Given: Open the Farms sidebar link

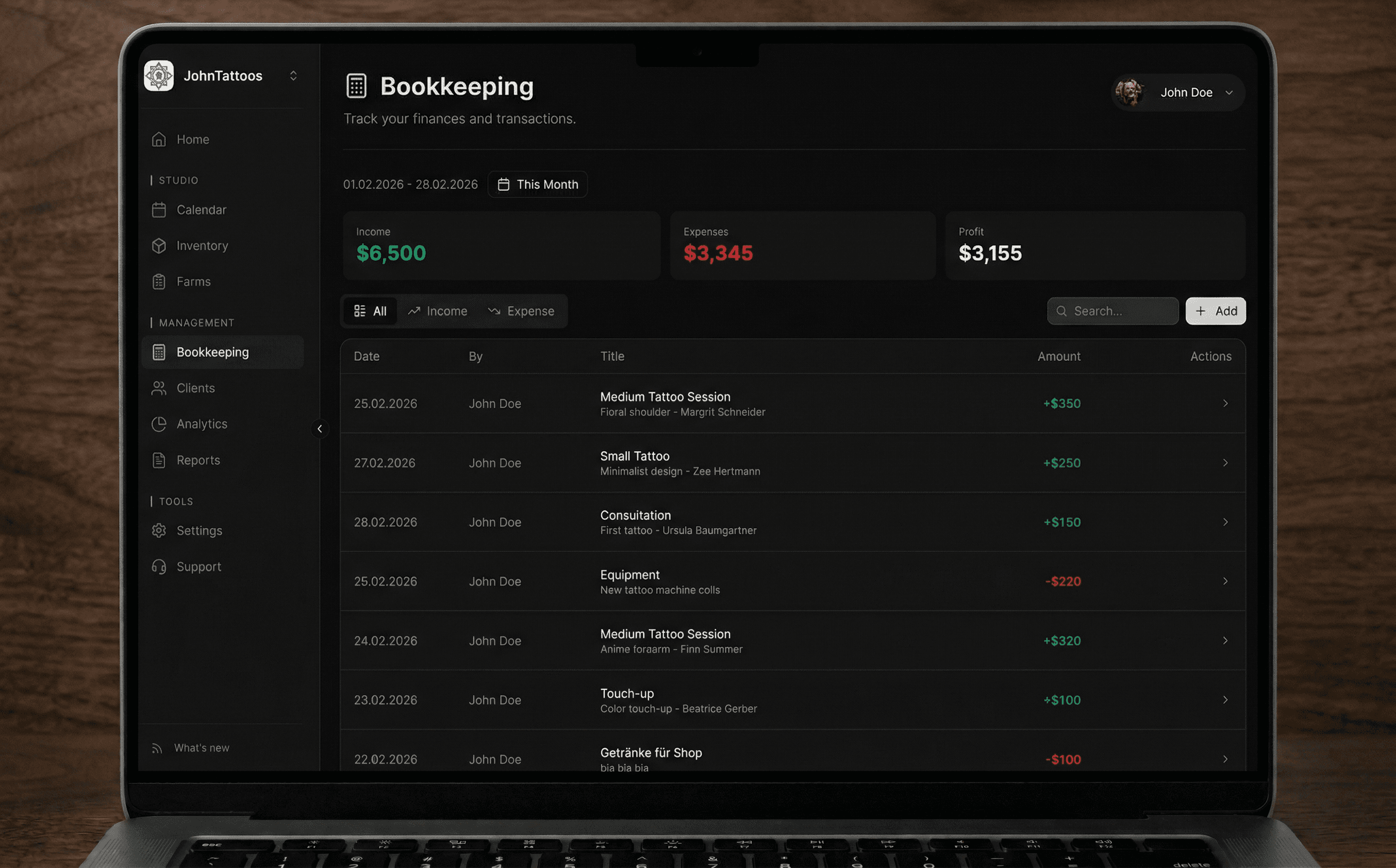Looking at the screenshot, I should (x=194, y=282).
